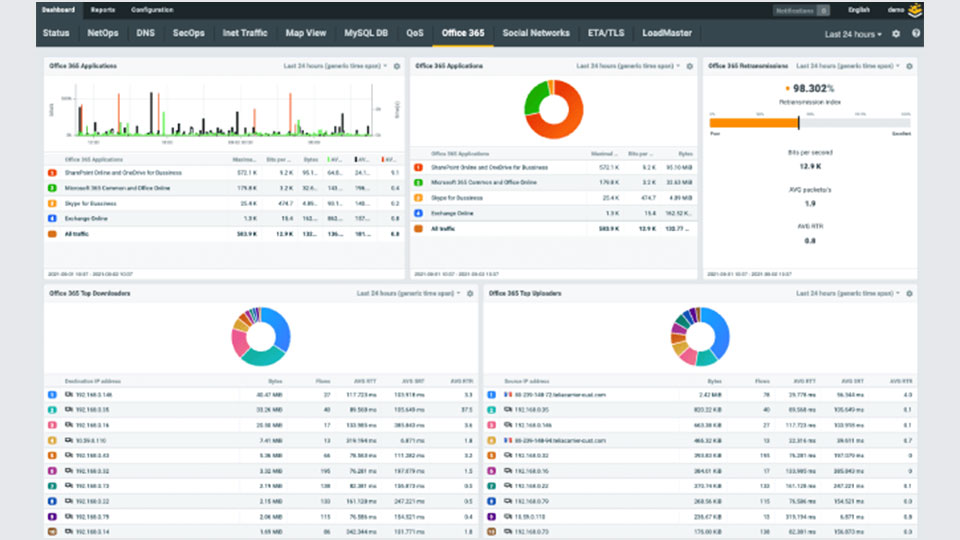Toggle Skype for Business series badge in chart panel
This screenshot has height=540, width=960.
coord(53,203)
